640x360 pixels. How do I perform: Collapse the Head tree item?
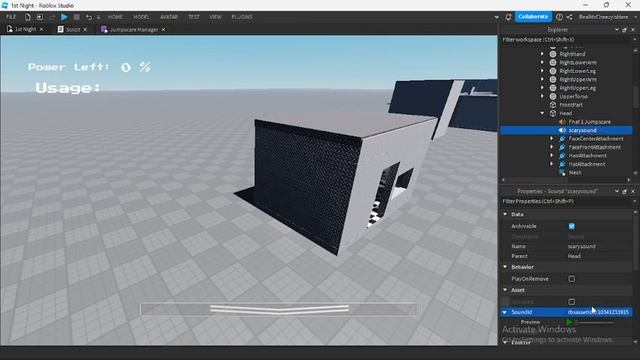coord(542,113)
